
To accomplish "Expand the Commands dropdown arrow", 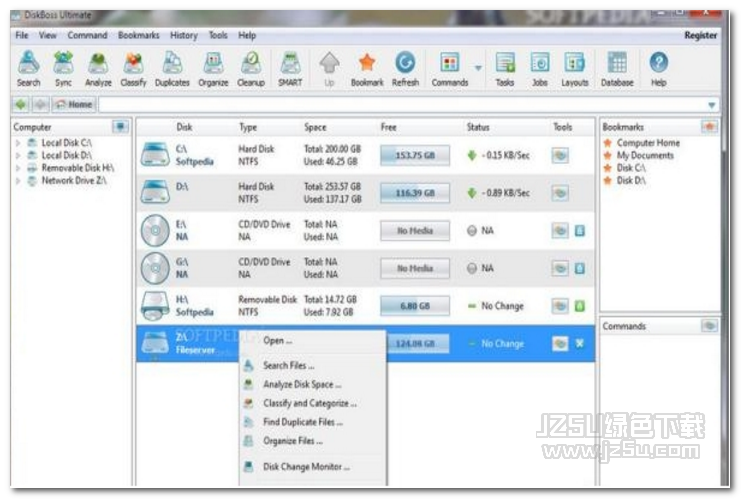I will (478, 68).
